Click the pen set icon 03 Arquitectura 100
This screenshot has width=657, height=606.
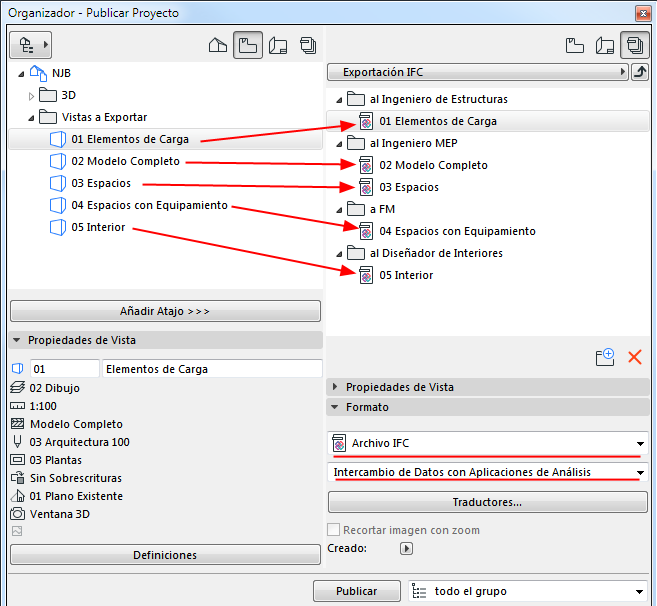pyautogui.click(x=17, y=441)
